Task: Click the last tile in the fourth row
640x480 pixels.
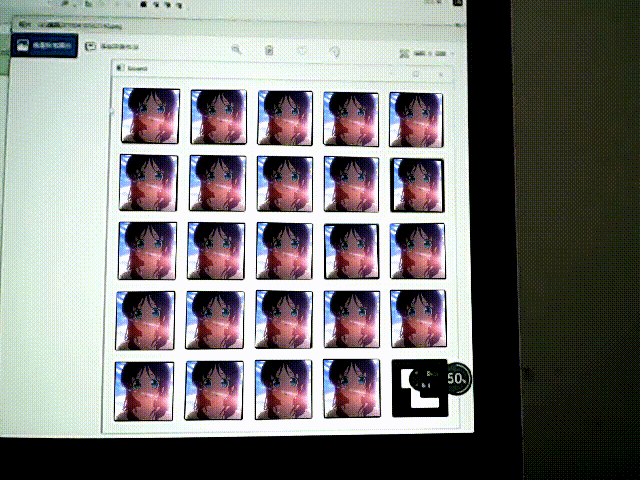Action: tap(418, 319)
